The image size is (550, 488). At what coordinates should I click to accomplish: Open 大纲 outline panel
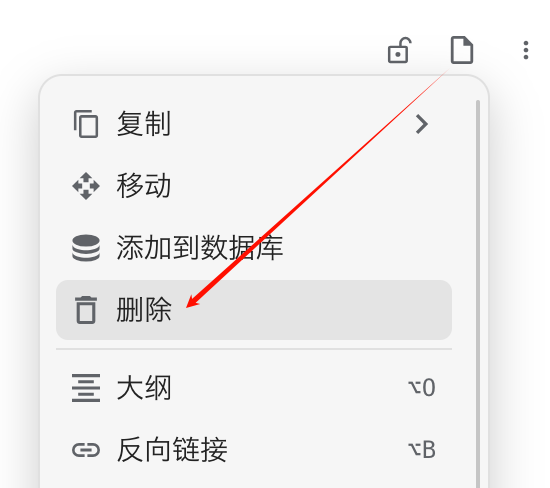[x=254, y=388]
